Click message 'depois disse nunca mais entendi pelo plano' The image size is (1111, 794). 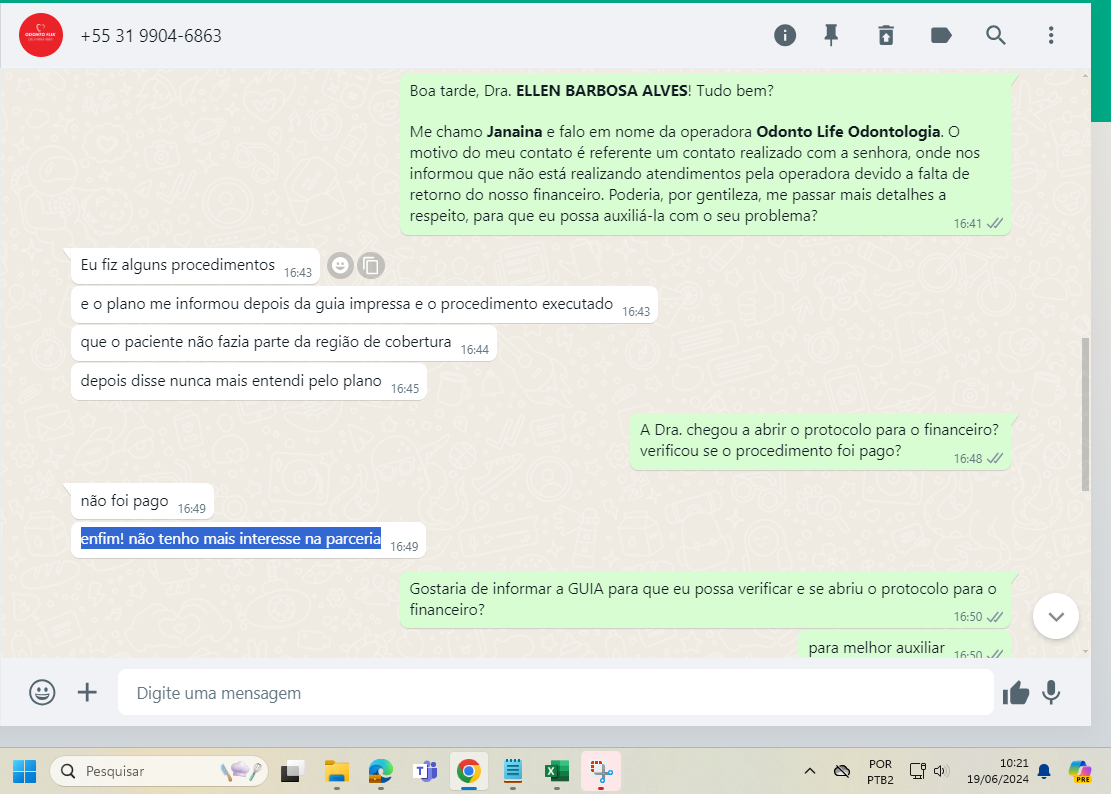click(x=249, y=382)
